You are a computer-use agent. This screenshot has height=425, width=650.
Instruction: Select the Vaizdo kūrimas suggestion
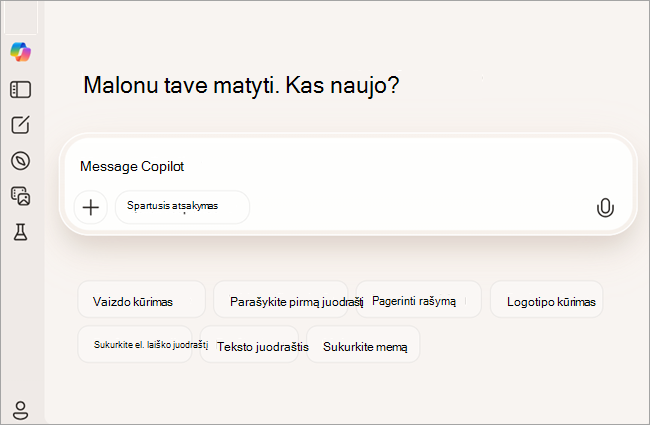pos(141,299)
